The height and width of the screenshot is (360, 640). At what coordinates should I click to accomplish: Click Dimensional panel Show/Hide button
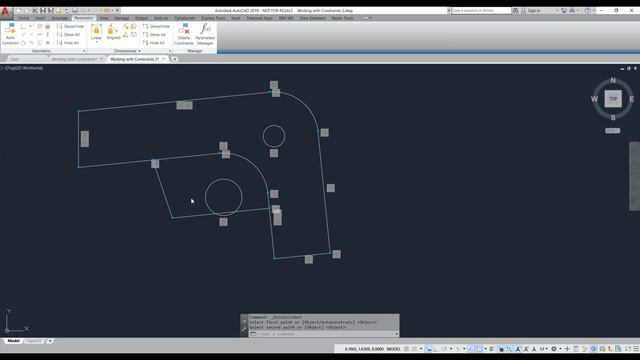156,26
